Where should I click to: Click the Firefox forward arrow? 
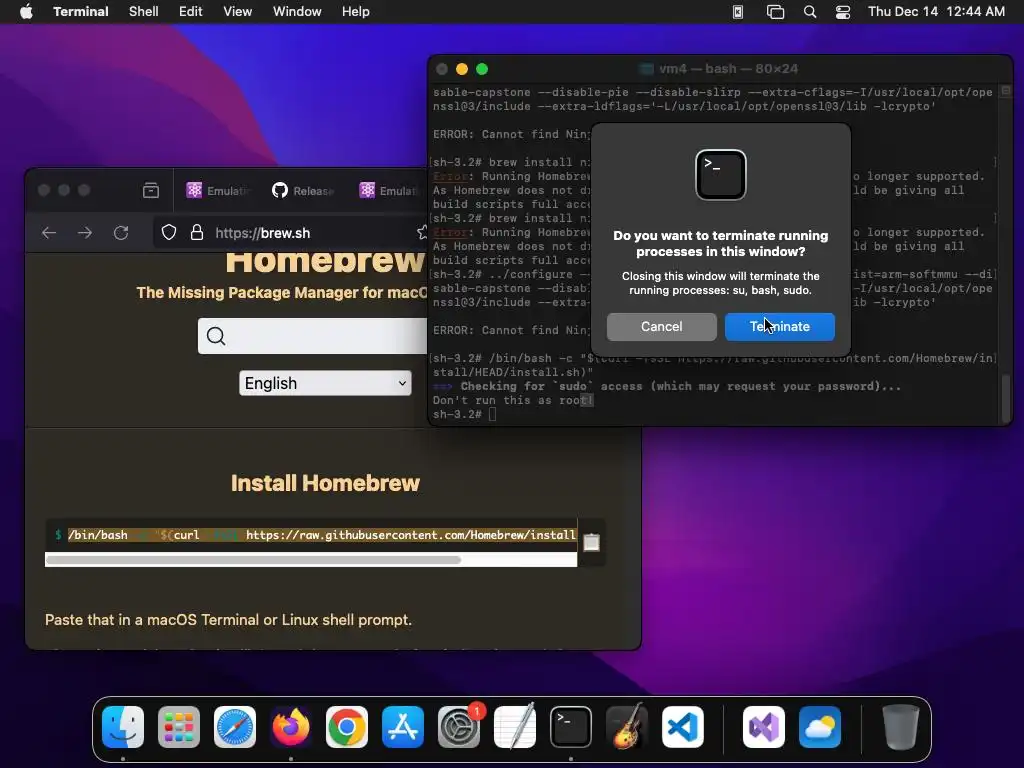click(85, 233)
